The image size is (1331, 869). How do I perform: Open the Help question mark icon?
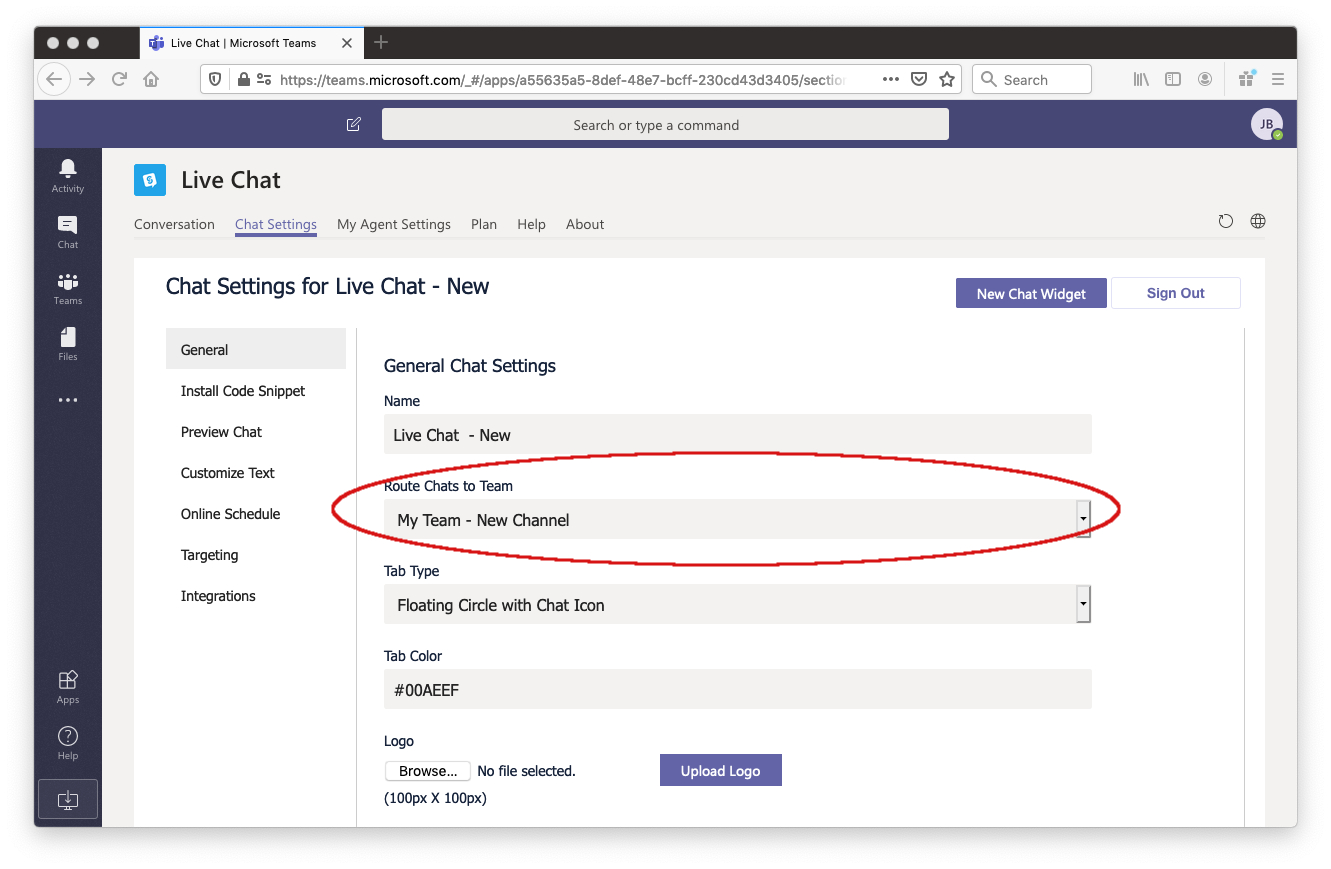point(68,743)
